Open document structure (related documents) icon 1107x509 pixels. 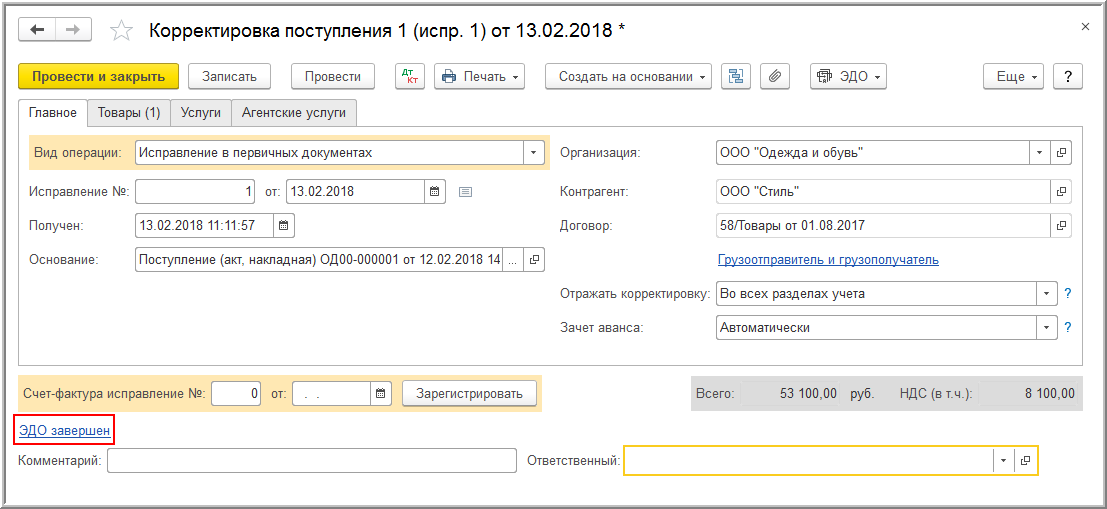[x=736, y=77]
